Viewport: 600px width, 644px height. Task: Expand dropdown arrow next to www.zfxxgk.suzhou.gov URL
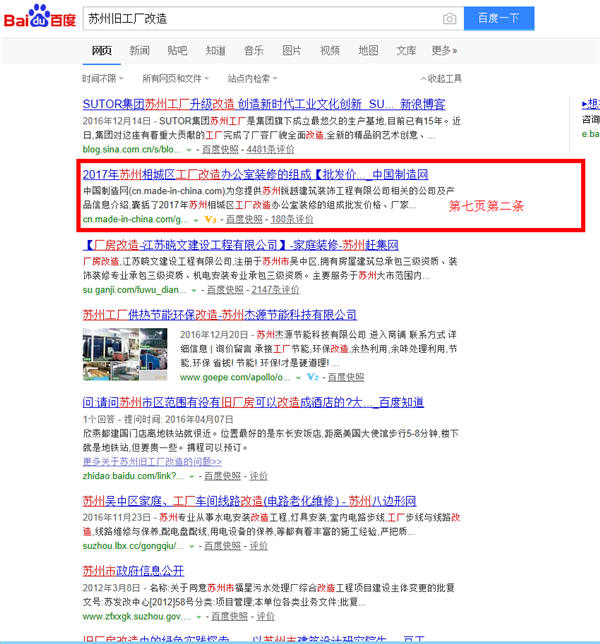click(199, 617)
